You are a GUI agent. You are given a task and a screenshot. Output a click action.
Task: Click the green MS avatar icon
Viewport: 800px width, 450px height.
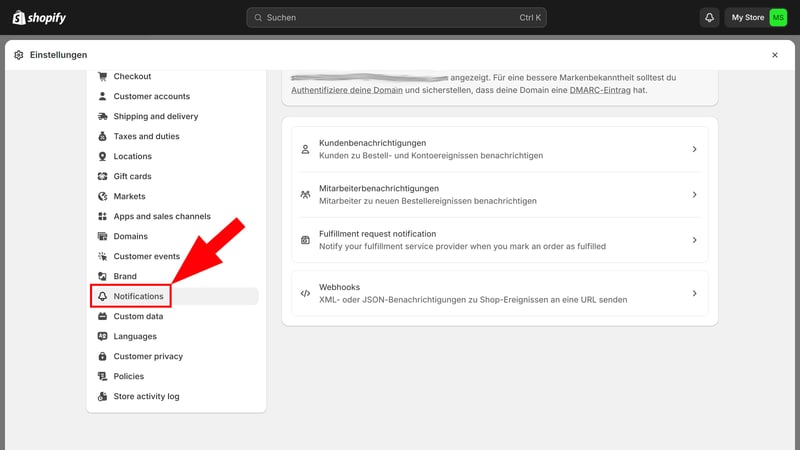[x=778, y=18]
